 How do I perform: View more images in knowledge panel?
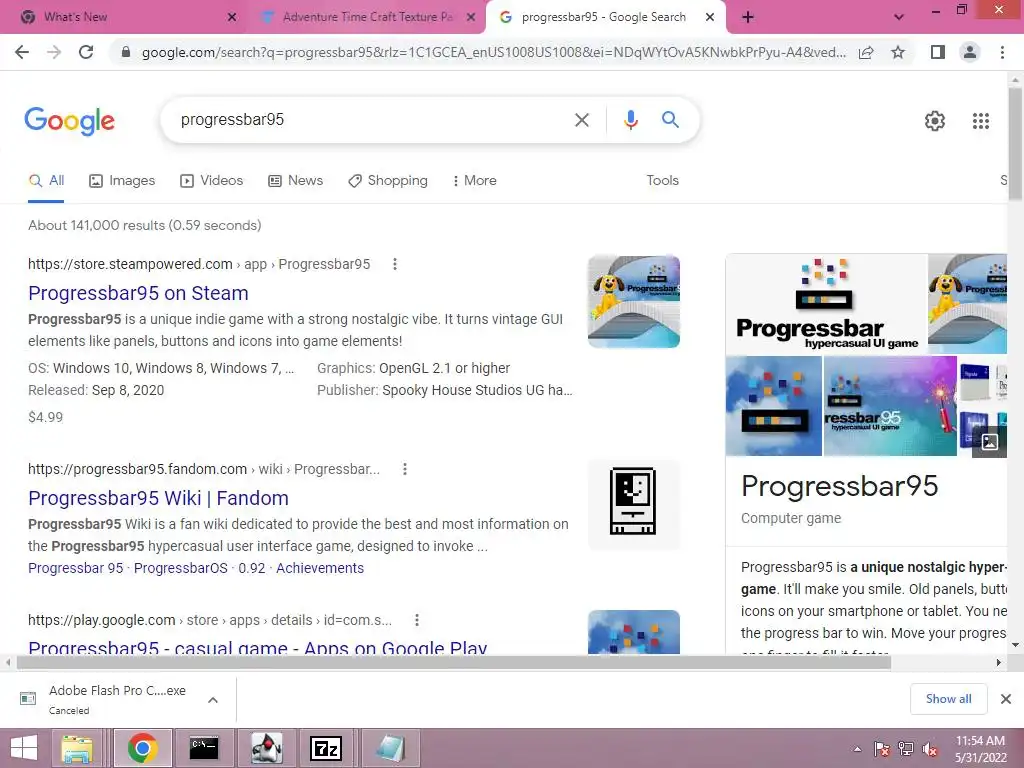pos(989,442)
